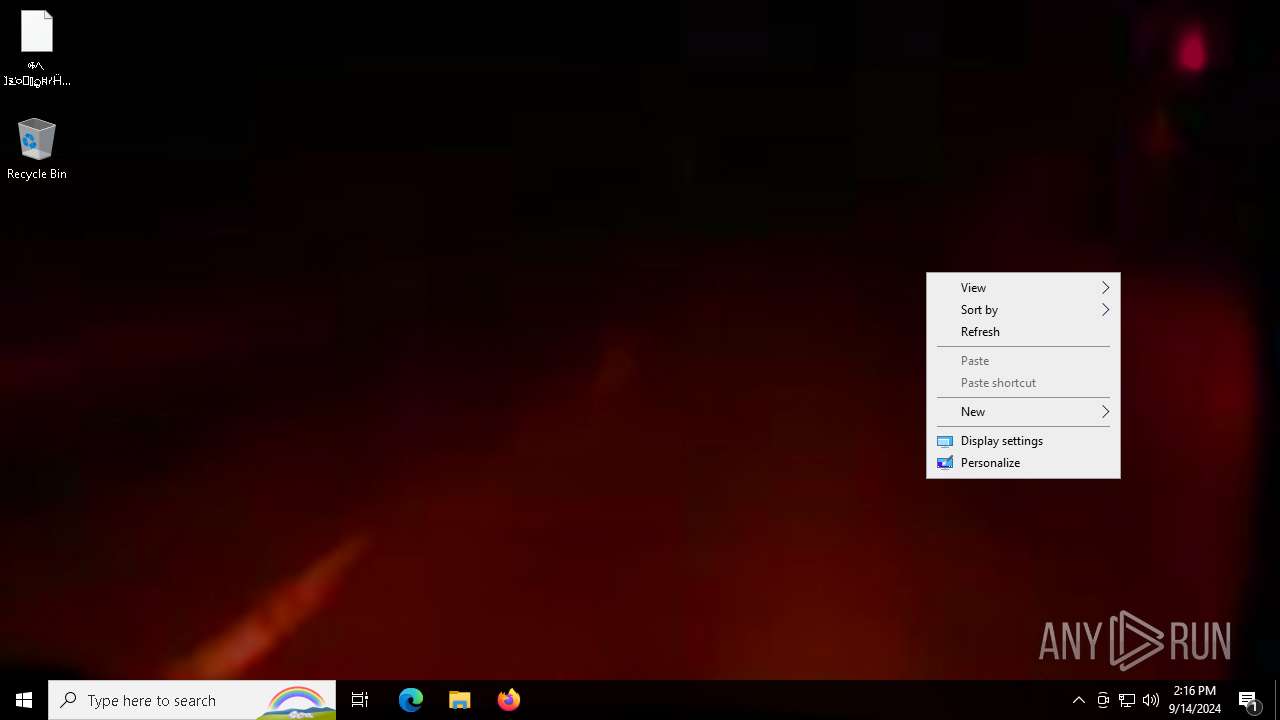Screen dimensions: 1280x720
Task: Launch Firefox from the taskbar
Action: pyautogui.click(x=509, y=700)
